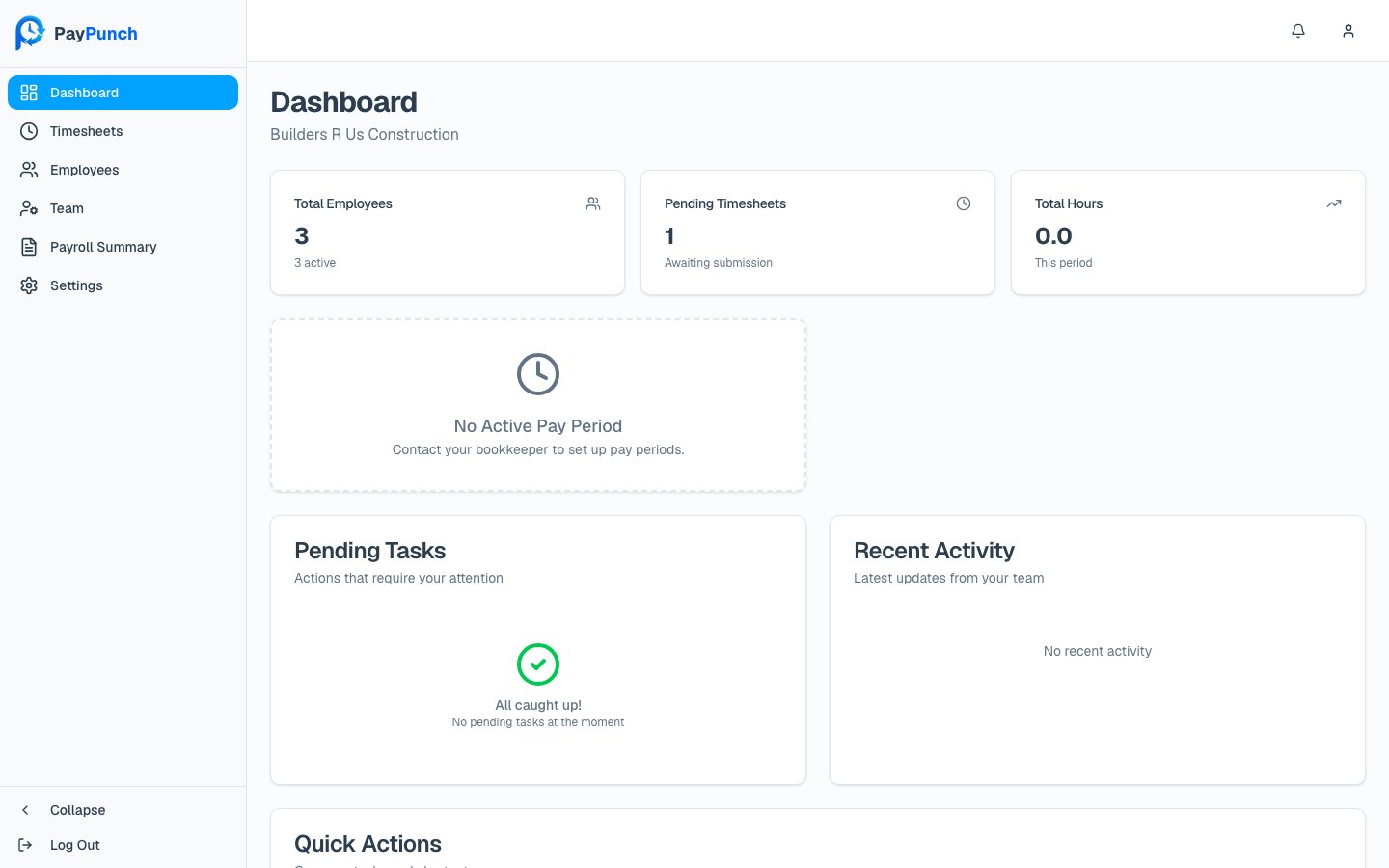Click 'Builders R Us Construction' subtitle

pos(365,134)
